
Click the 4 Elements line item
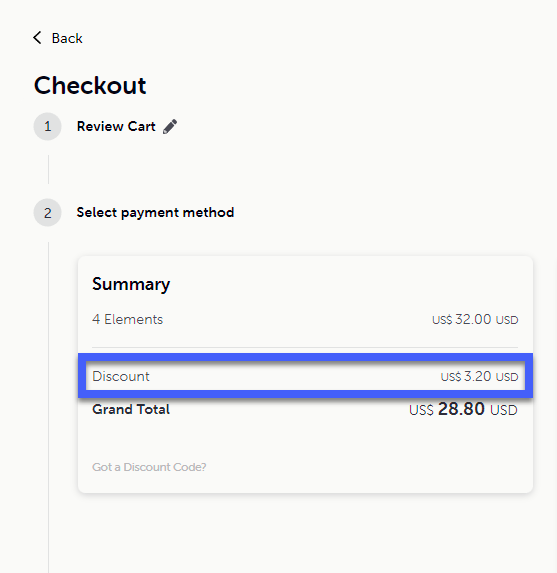(128, 319)
